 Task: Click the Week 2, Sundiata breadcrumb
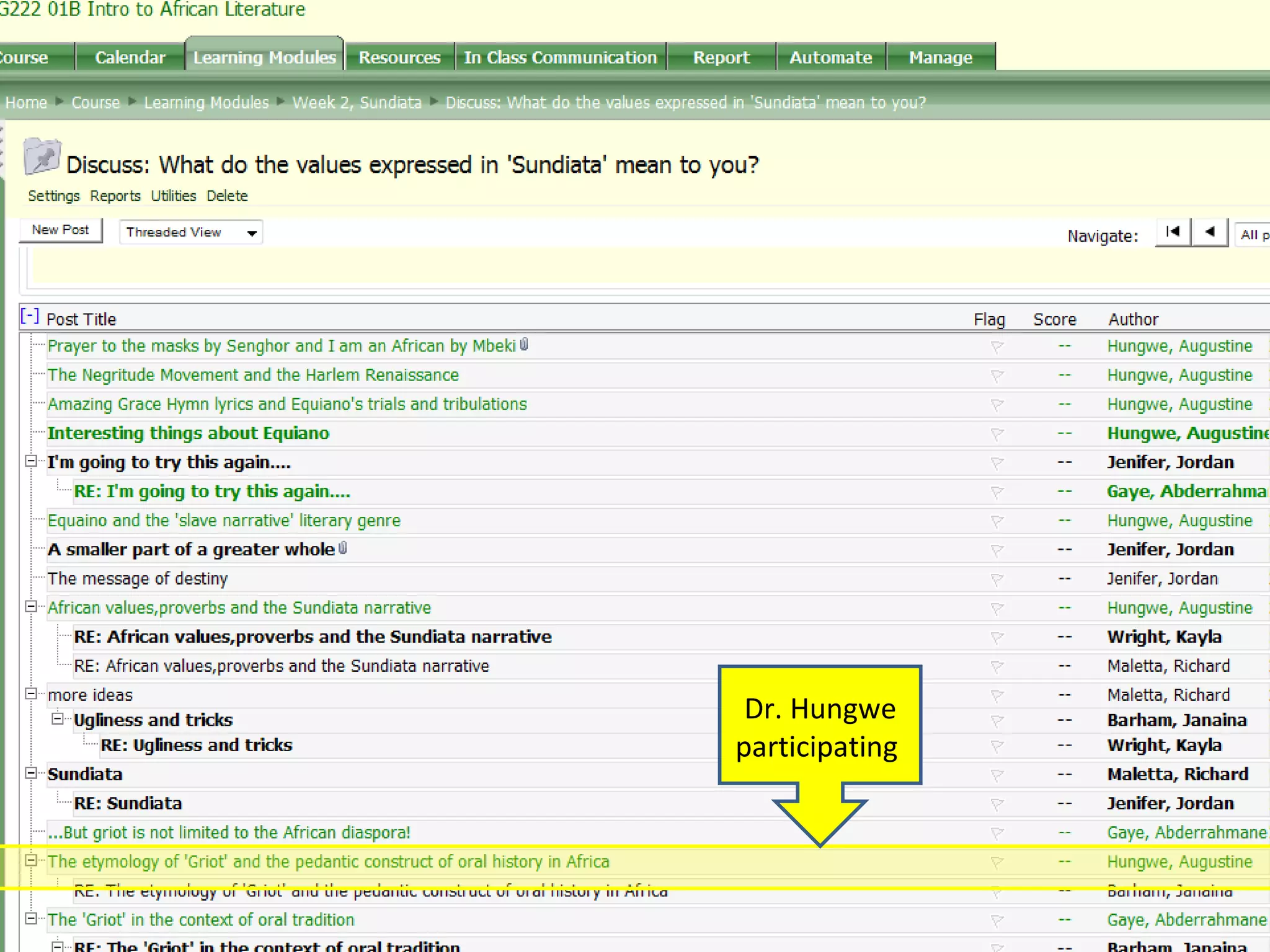(x=357, y=103)
